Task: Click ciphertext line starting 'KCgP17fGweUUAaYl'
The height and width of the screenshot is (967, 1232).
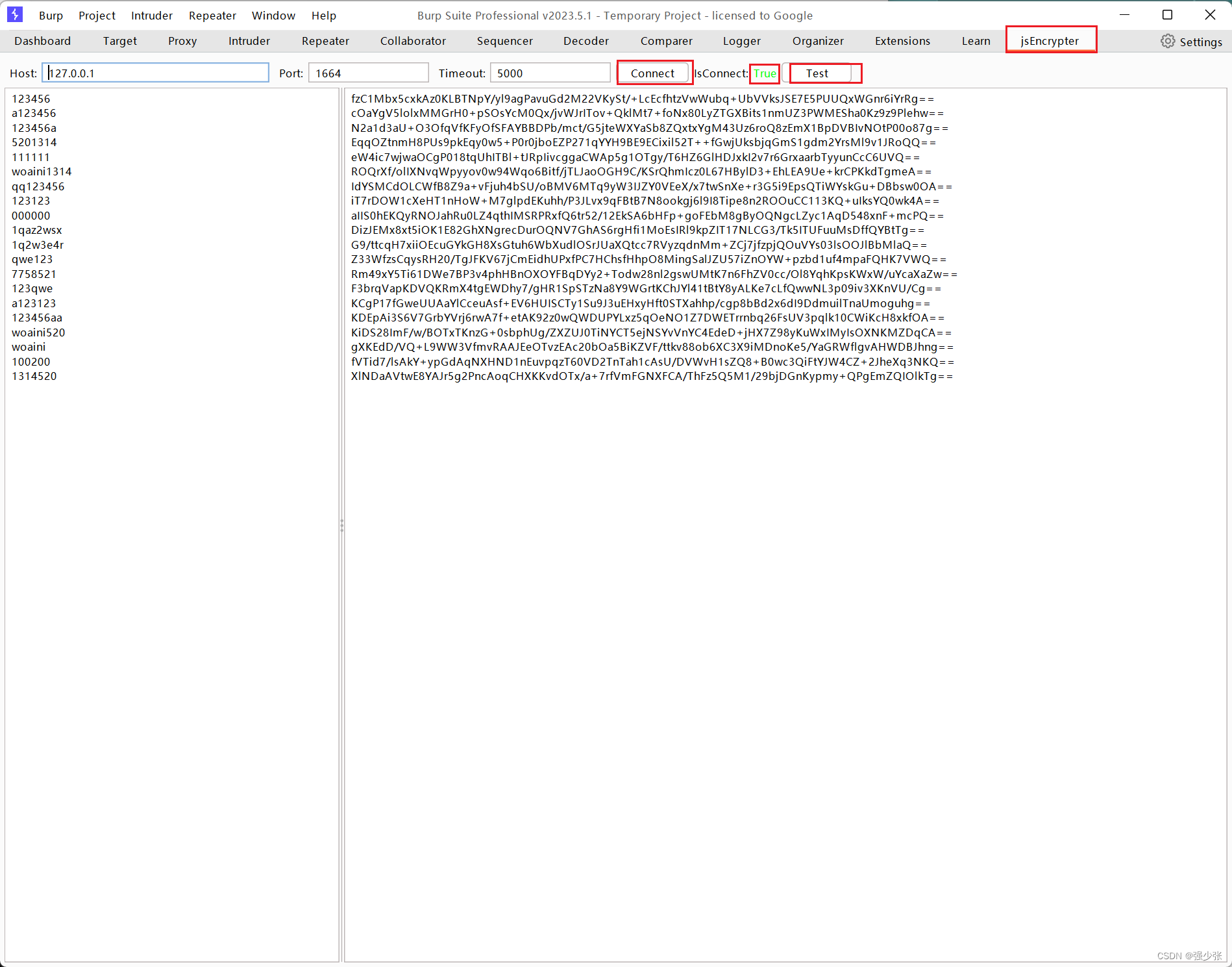Action: point(641,303)
